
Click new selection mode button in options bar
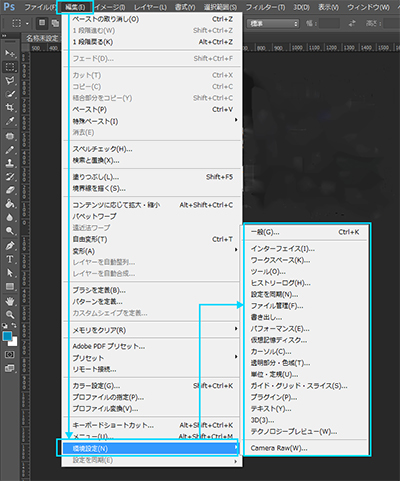pyautogui.click(x=42, y=23)
